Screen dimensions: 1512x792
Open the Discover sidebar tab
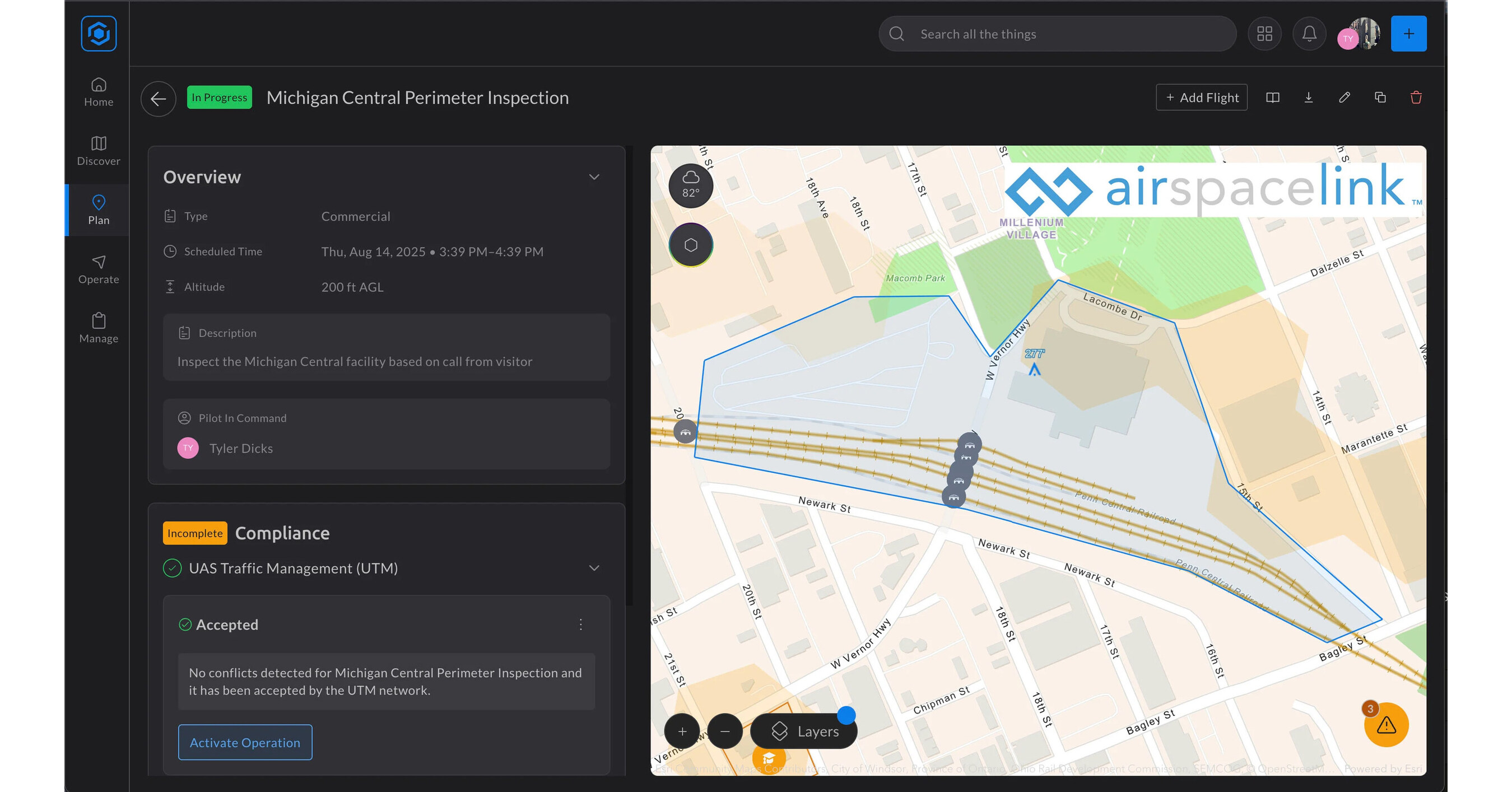point(99,151)
